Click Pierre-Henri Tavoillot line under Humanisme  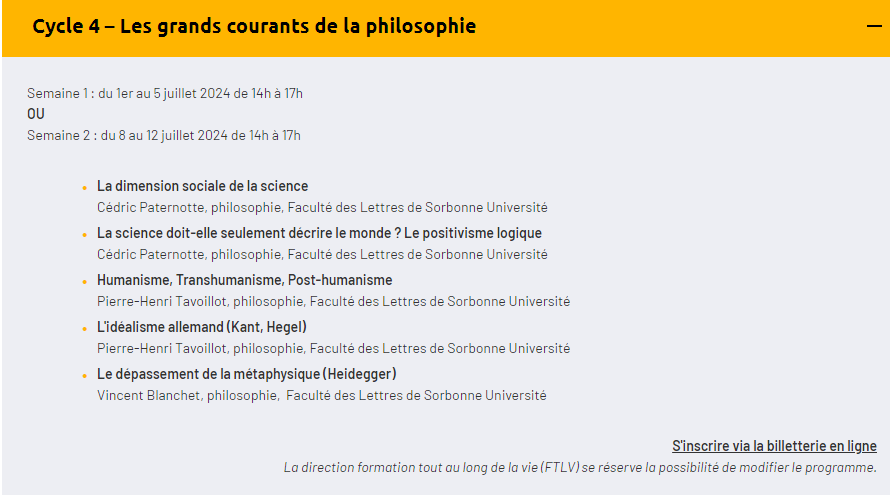pyautogui.click(x=333, y=301)
